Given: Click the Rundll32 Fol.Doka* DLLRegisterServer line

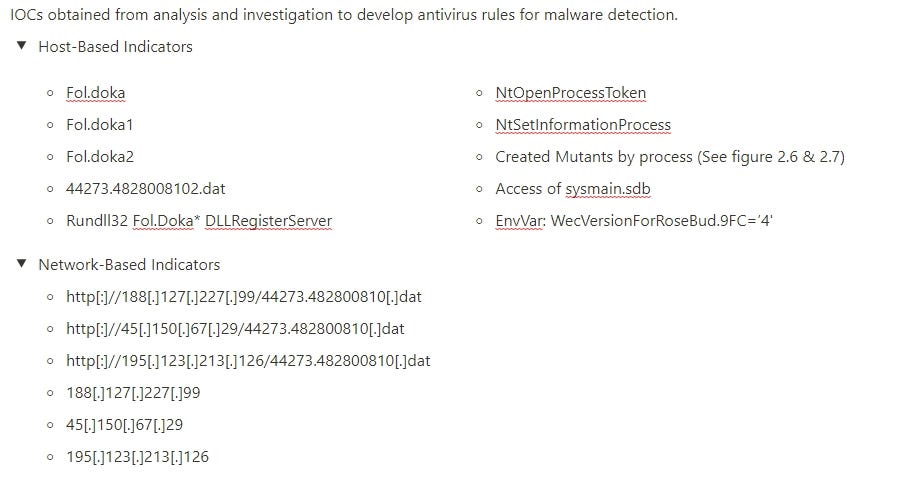Looking at the screenshot, I should pyautogui.click(x=199, y=220).
